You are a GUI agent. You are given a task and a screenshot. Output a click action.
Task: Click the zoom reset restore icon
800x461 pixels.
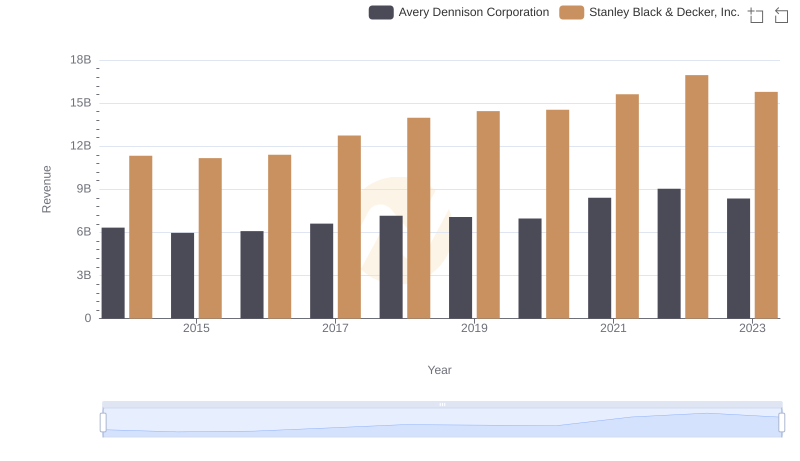781,15
